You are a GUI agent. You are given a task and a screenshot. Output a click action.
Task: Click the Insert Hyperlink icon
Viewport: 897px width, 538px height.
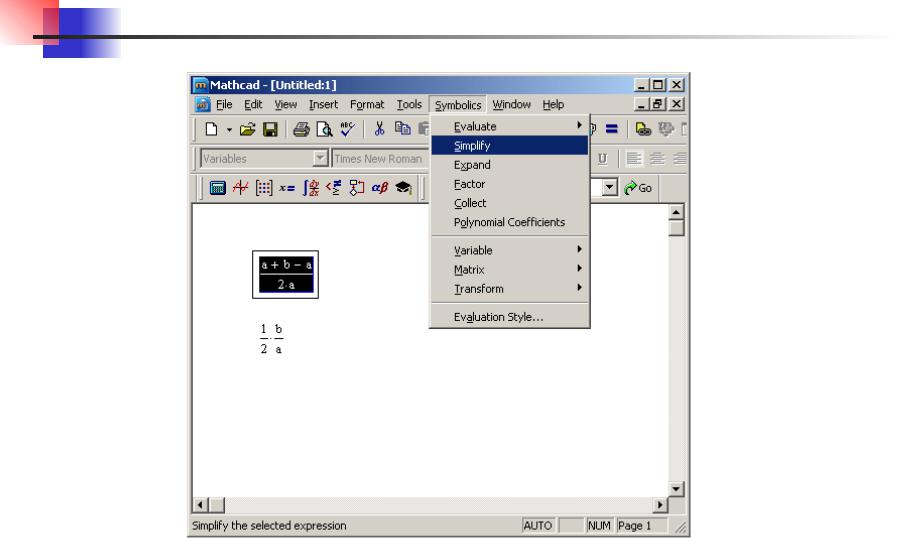coord(643,129)
